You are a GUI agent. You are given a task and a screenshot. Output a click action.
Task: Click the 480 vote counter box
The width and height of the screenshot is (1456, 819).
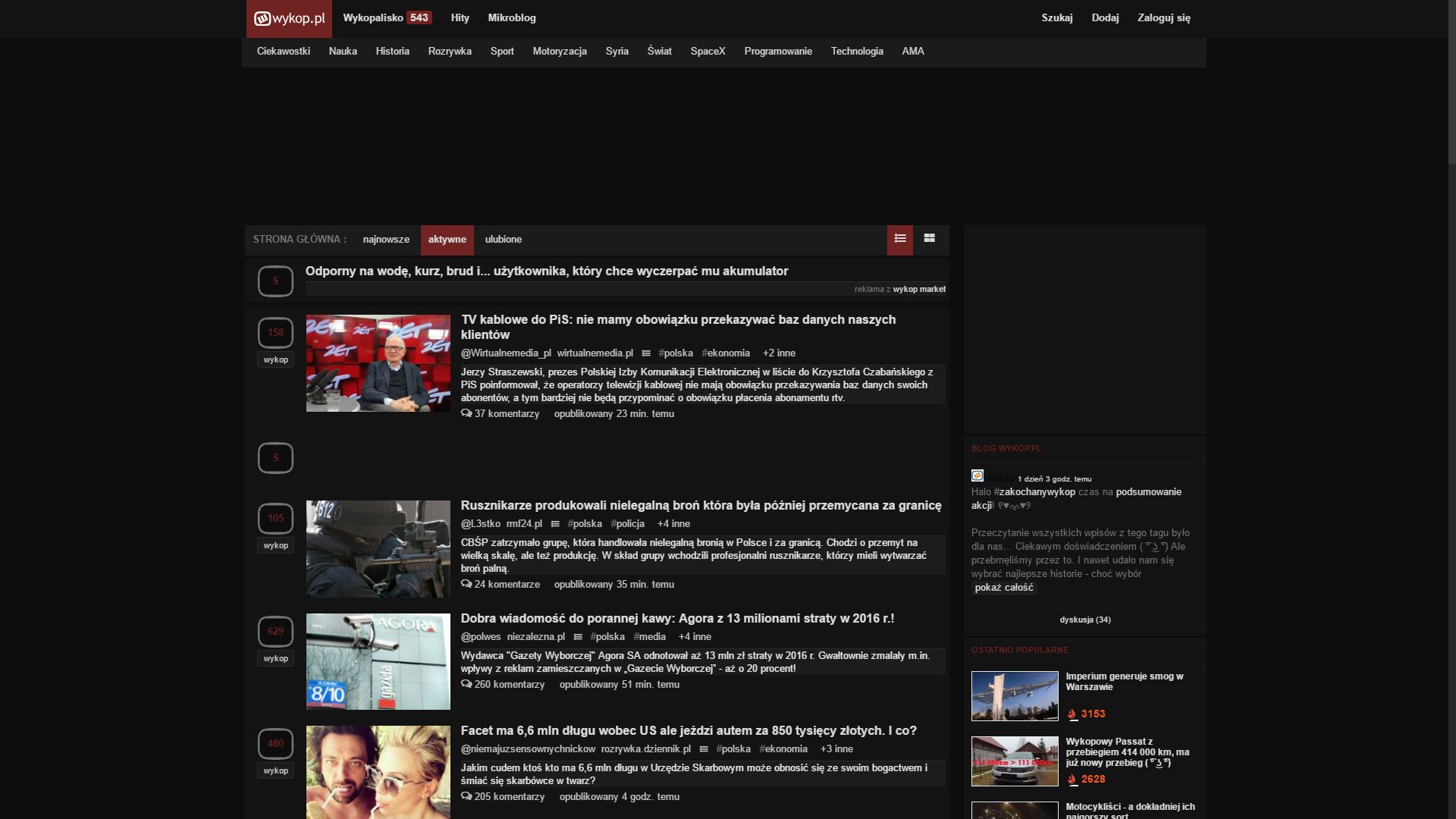[x=275, y=744]
